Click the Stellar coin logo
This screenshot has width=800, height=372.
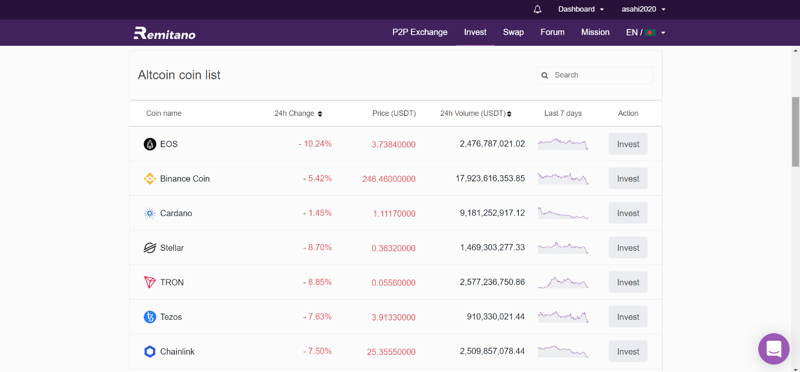pos(149,248)
